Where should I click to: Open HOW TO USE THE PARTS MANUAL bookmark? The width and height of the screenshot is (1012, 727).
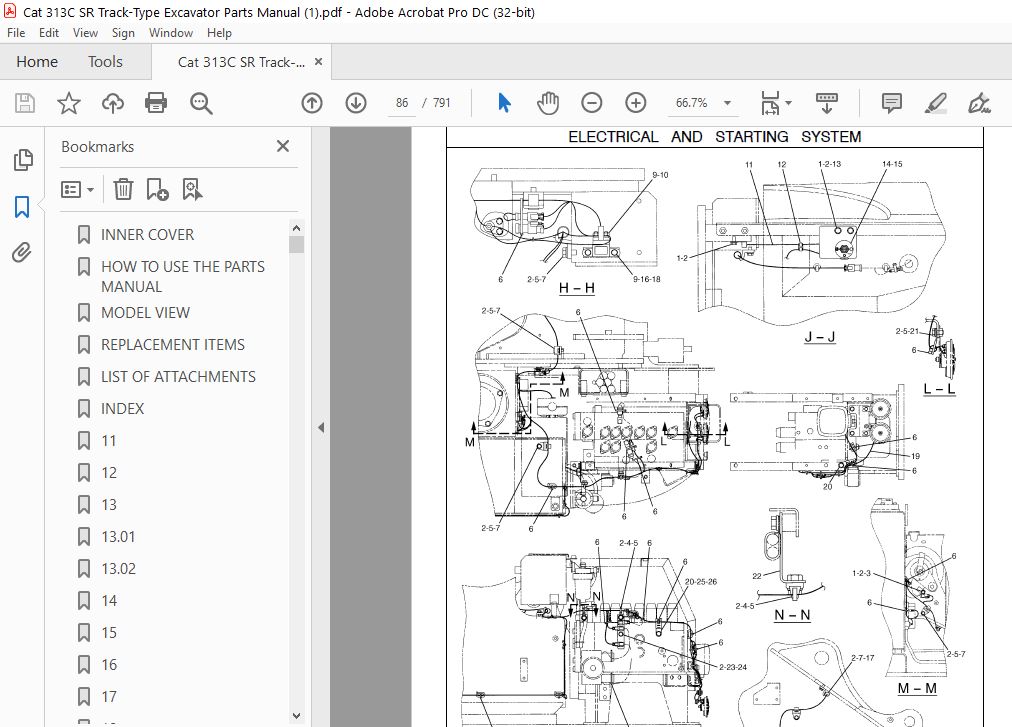click(x=183, y=276)
